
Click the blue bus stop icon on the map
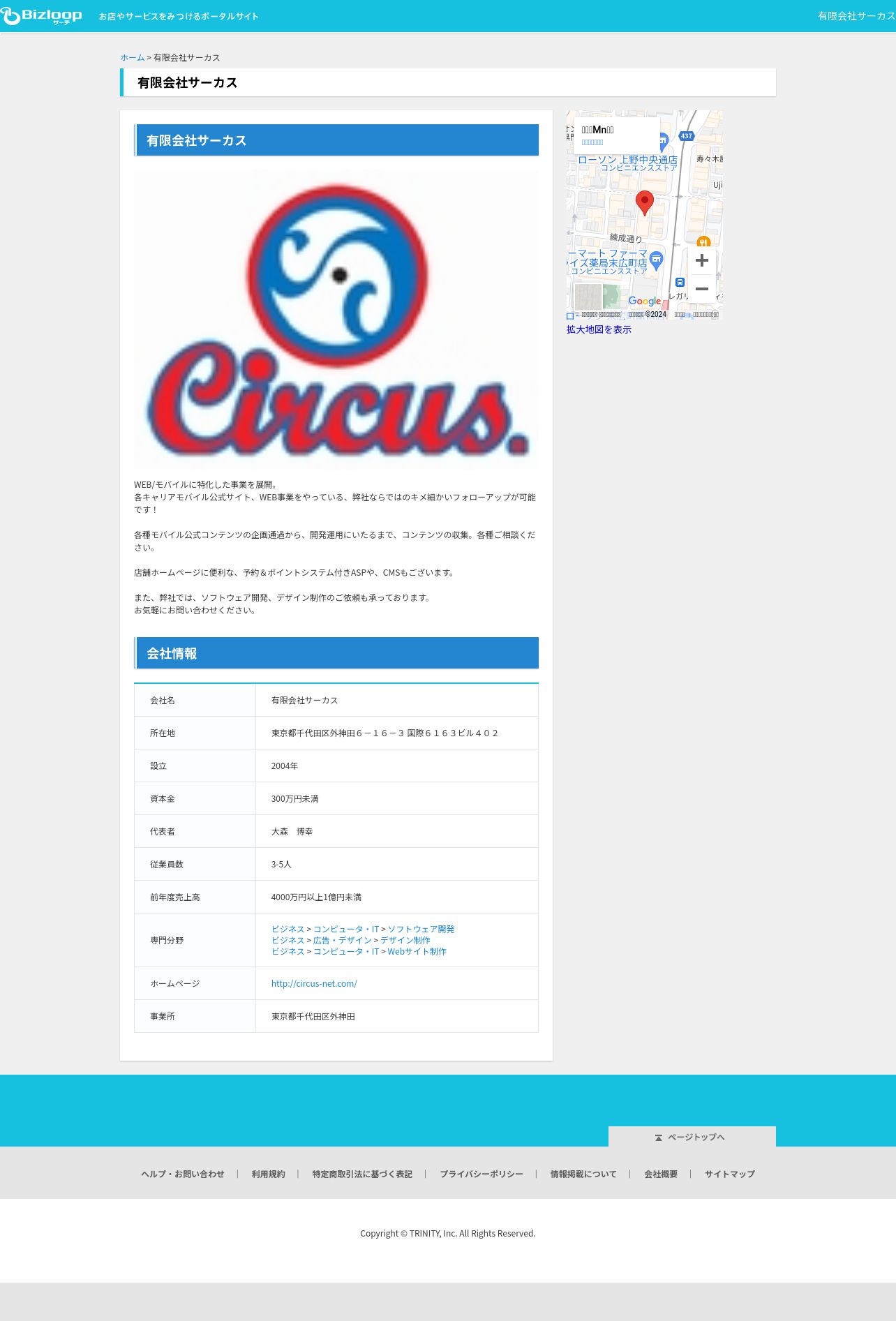[680, 282]
